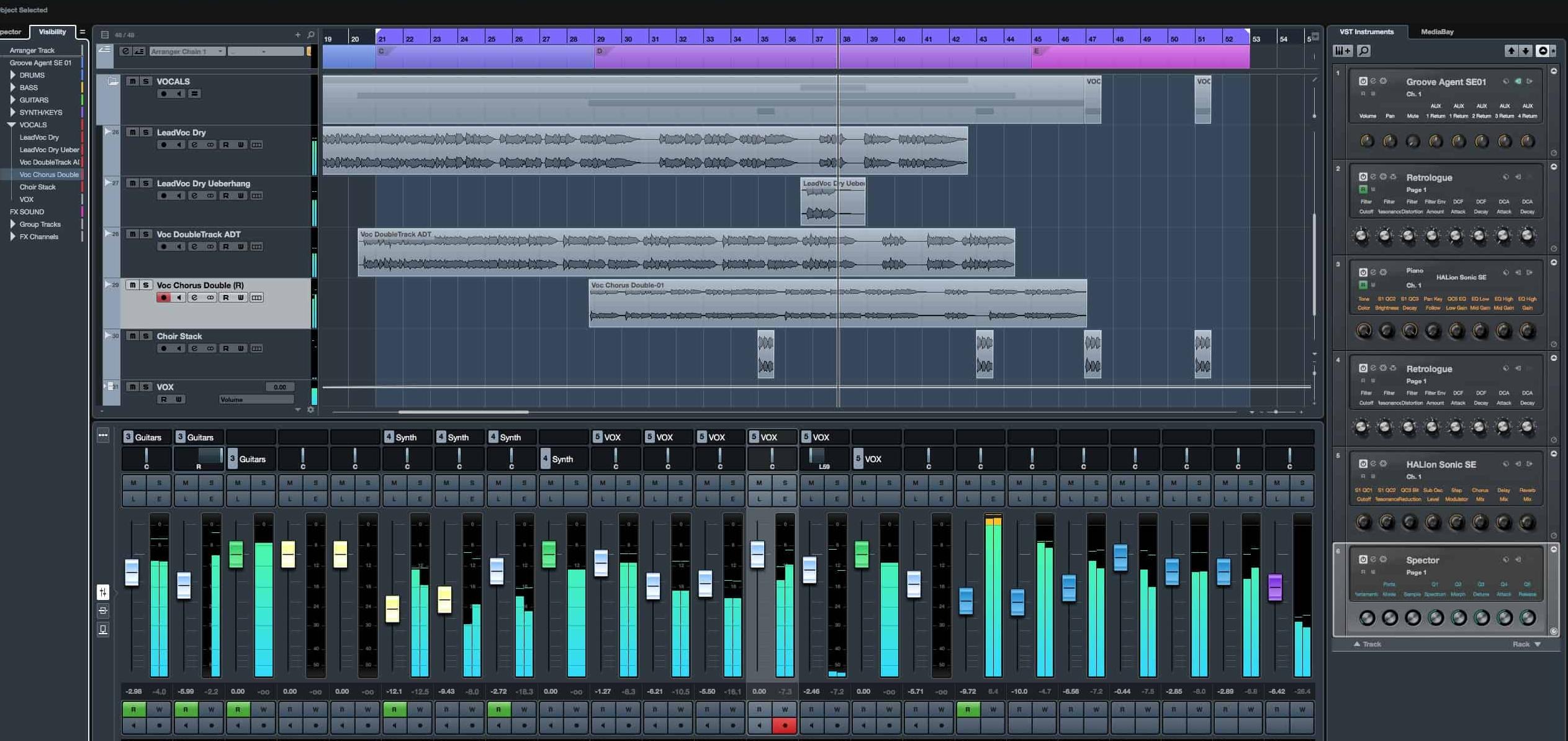Open the Rack menu below VST instruments

[x=1526, y=644]
